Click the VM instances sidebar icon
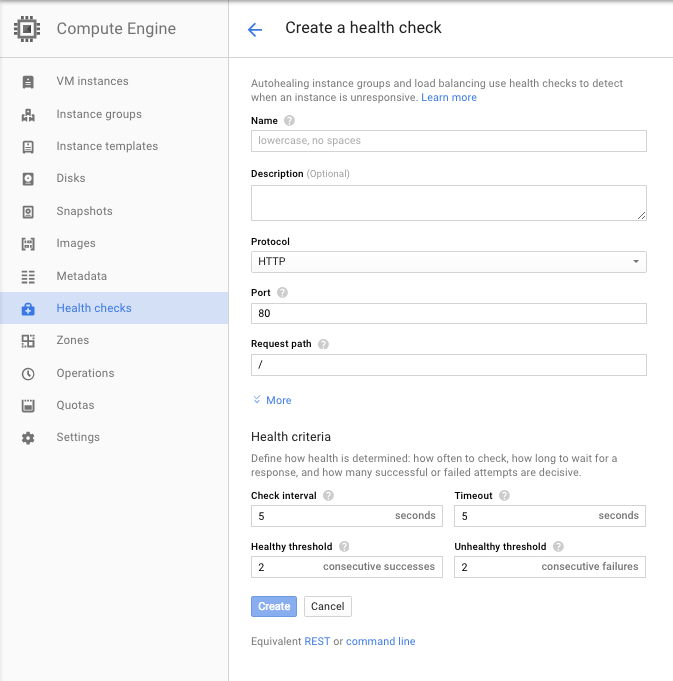This screenshot has height=681, width=673. [28, 82]
